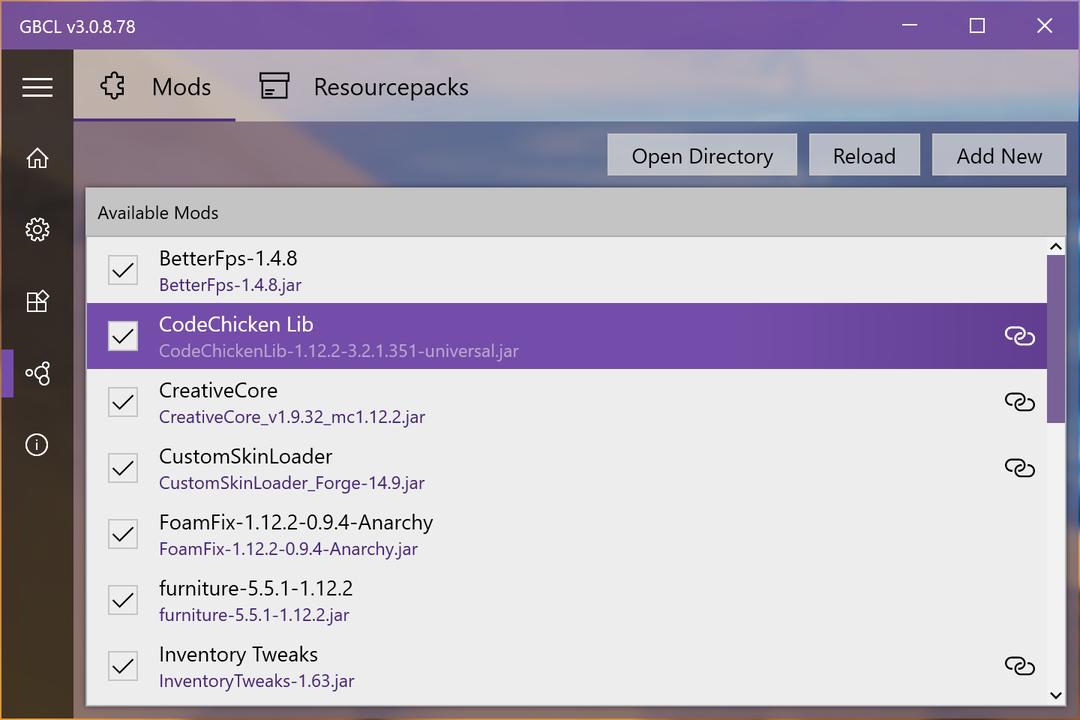Click link icon for CodeChicken Lib
The image size is (1080, 720).
click(x=1019, y=336)
